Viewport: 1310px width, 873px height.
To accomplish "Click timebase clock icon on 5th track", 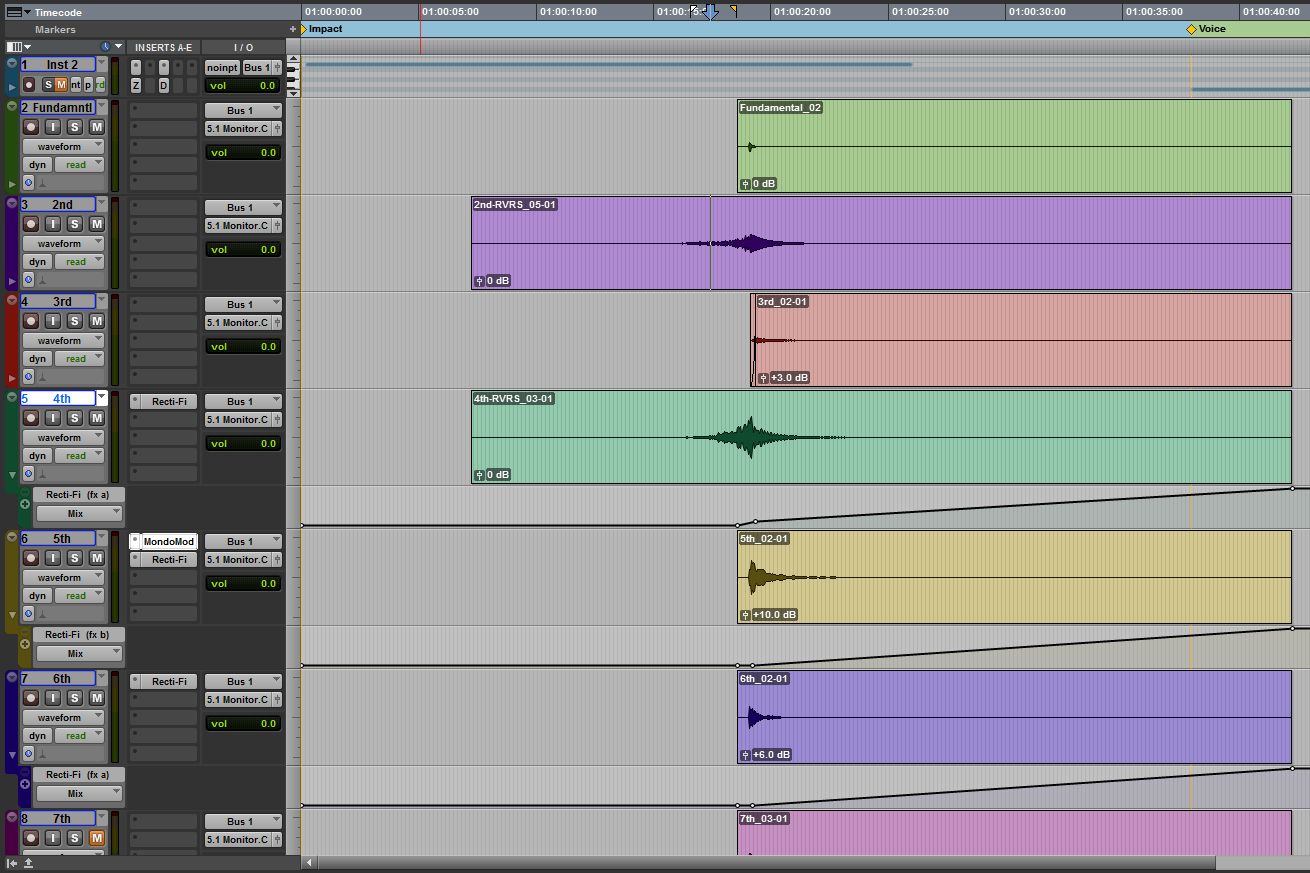I will (x=28, y=613).
